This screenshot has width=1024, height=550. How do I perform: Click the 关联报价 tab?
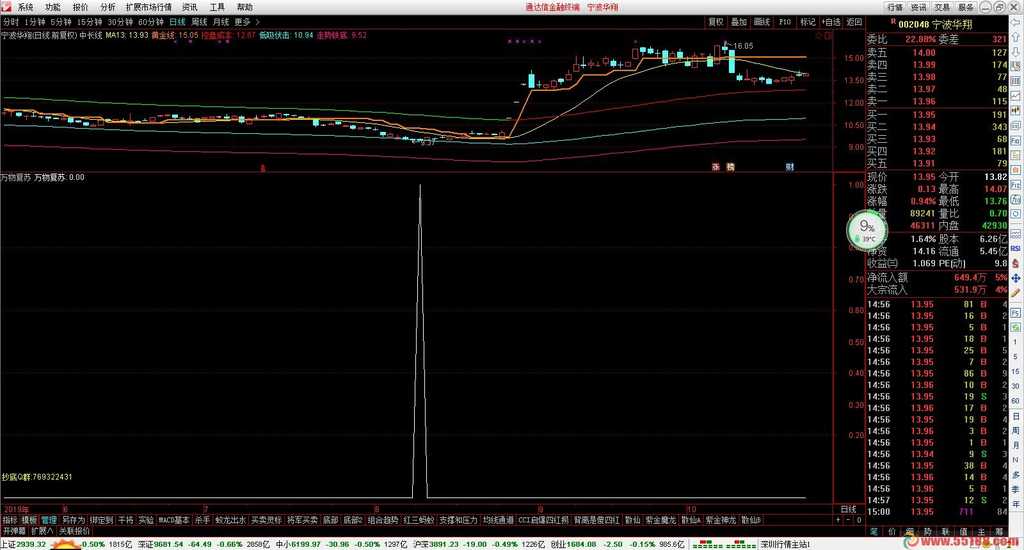tap(74, 532)
